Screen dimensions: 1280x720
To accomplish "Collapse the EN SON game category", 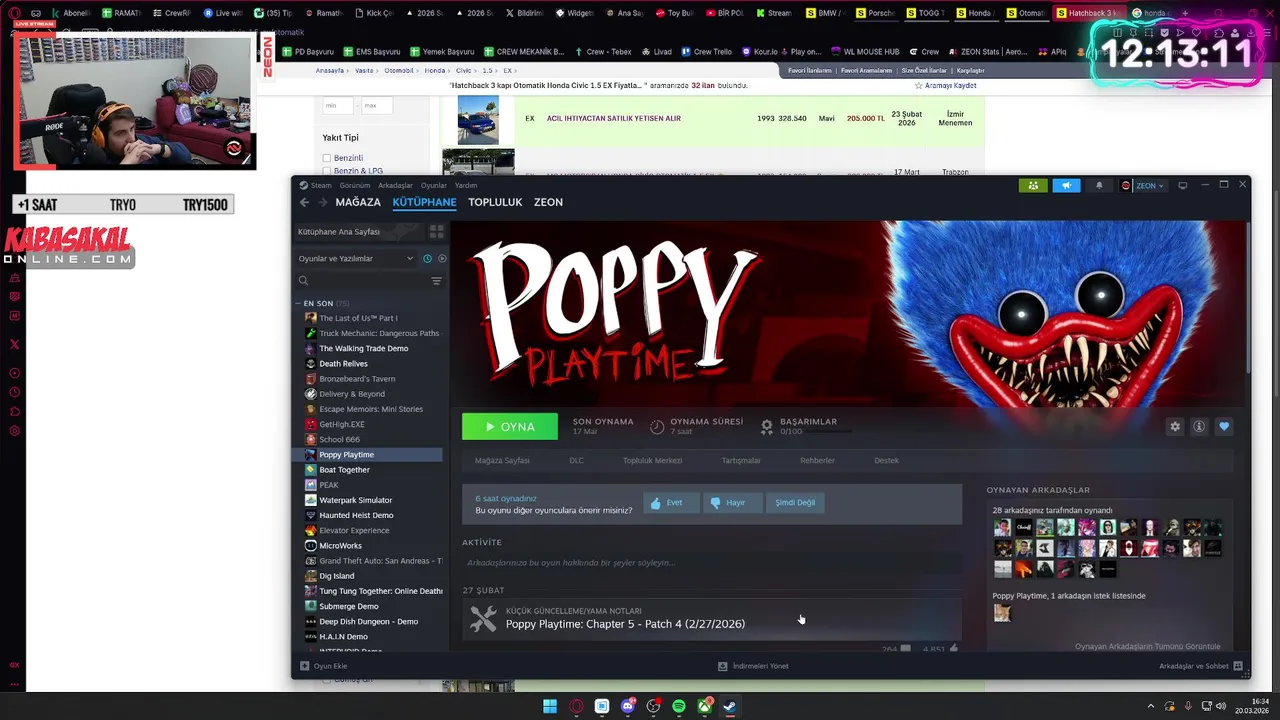I will coord(298,303).
